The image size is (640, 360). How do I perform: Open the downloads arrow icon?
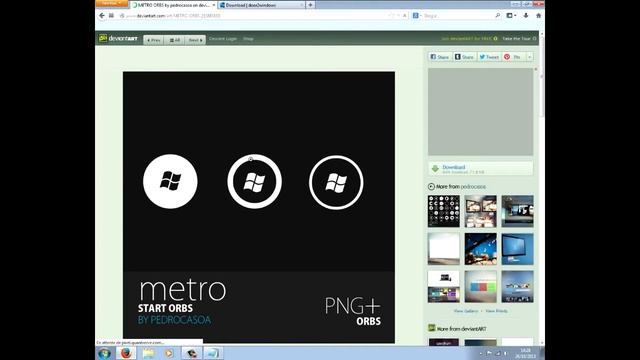[x=526, y=16]
